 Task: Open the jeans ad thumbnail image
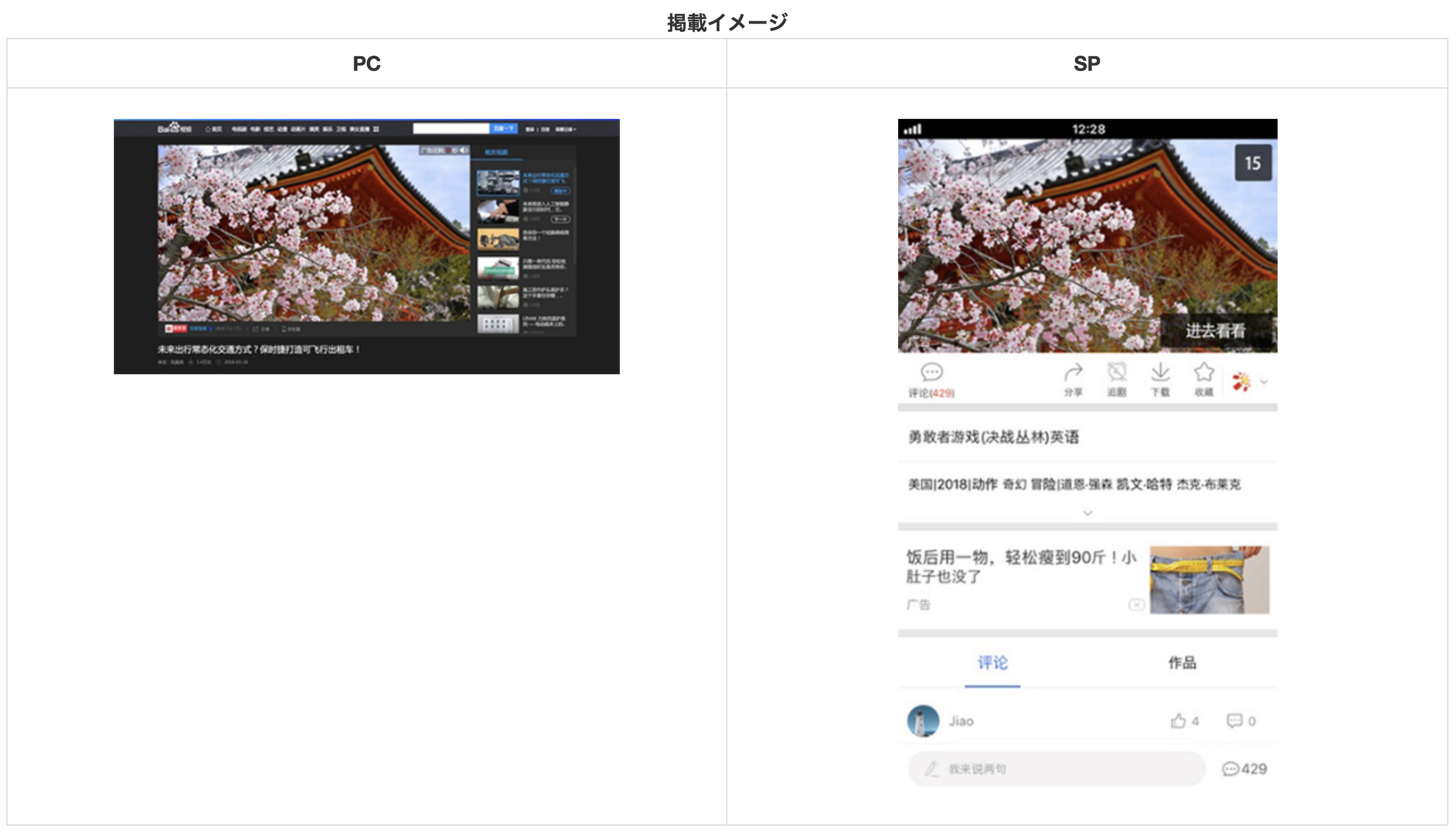click(x=1209, y=580)
